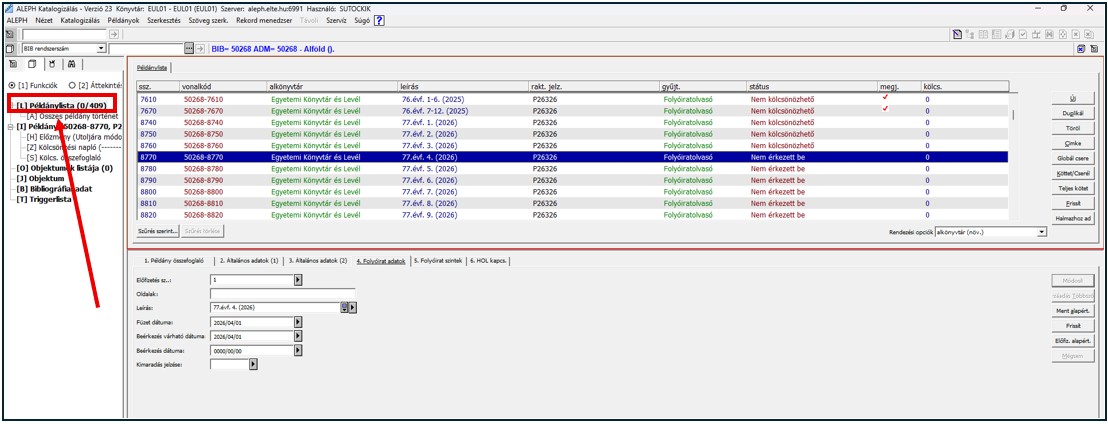Screen dimensions: 1108x424
Task: Click arrow button next to Beérkezés várható dátuma
Action: click(297, 336)
